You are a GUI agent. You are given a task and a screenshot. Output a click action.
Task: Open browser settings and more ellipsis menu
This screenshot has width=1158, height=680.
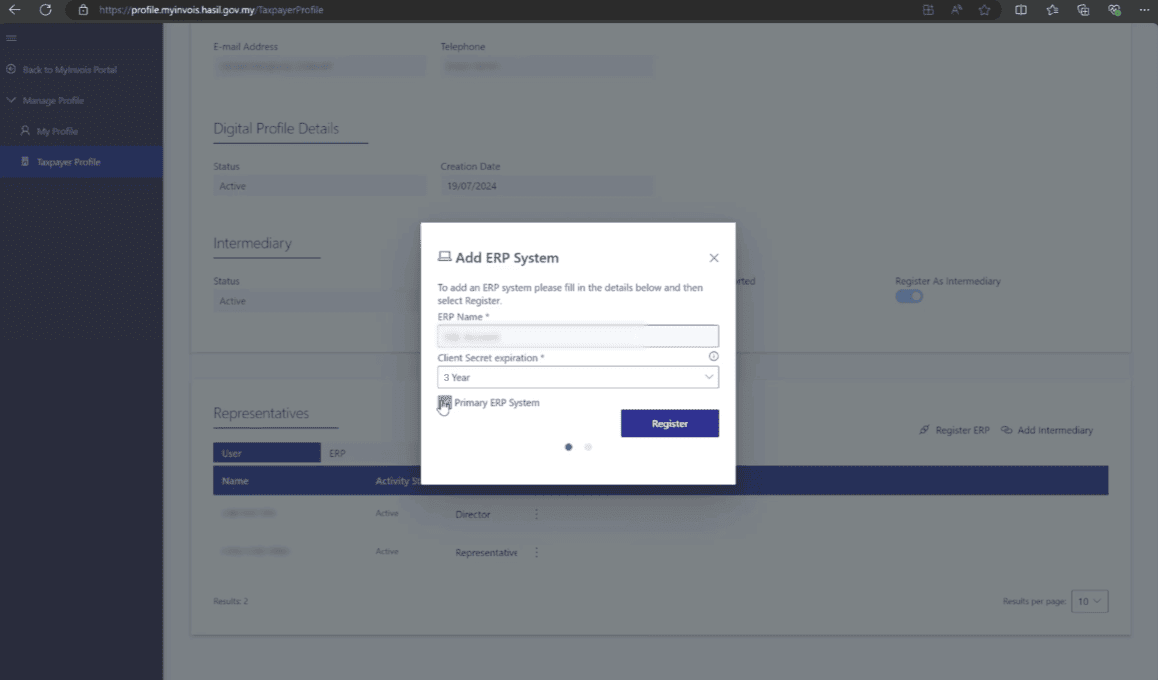tap(1144, 10)
